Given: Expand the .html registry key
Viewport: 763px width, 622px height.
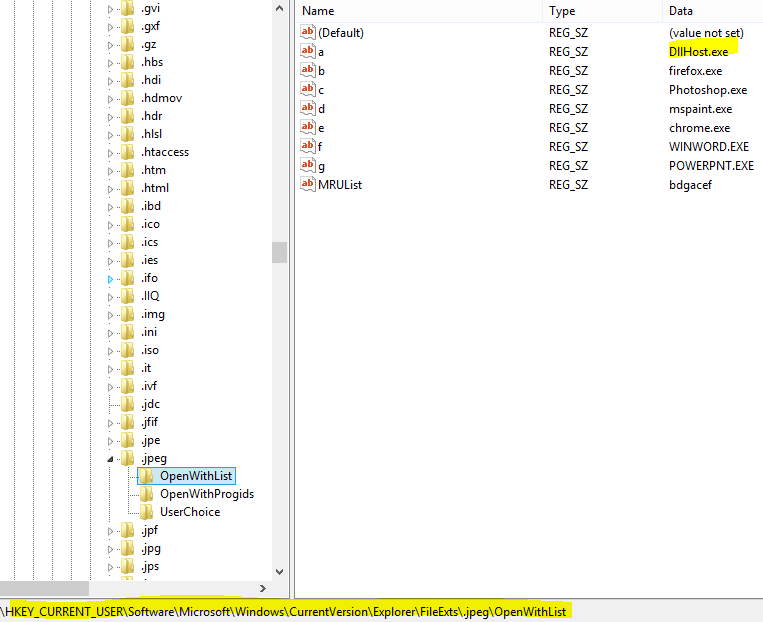Looking at the screenshot, I should [110, 189].
